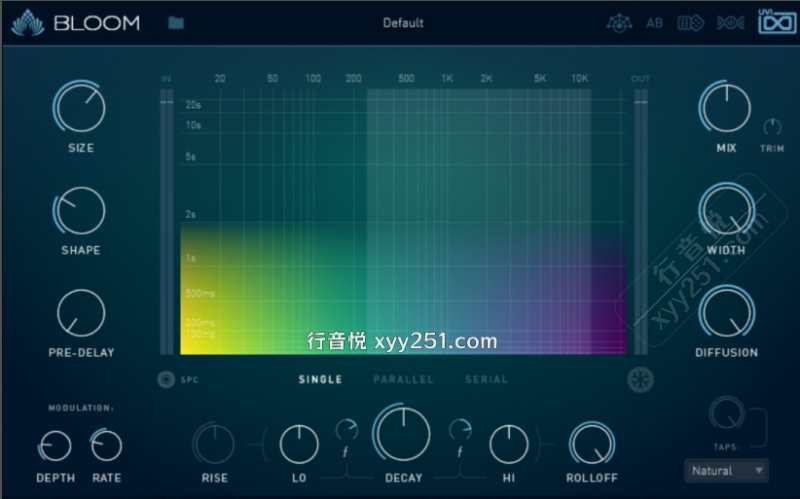800x499 pixels.
Task: Click the 2s line in decay graph
Action: pos(403,222)
